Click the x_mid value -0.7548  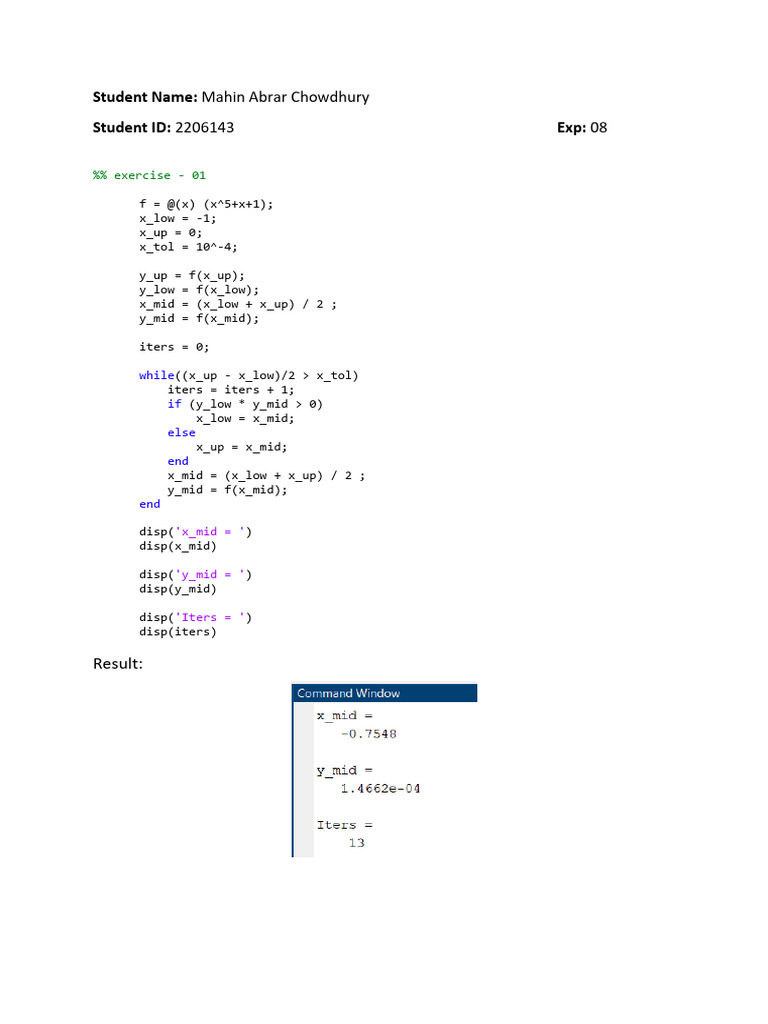[369, 734]
